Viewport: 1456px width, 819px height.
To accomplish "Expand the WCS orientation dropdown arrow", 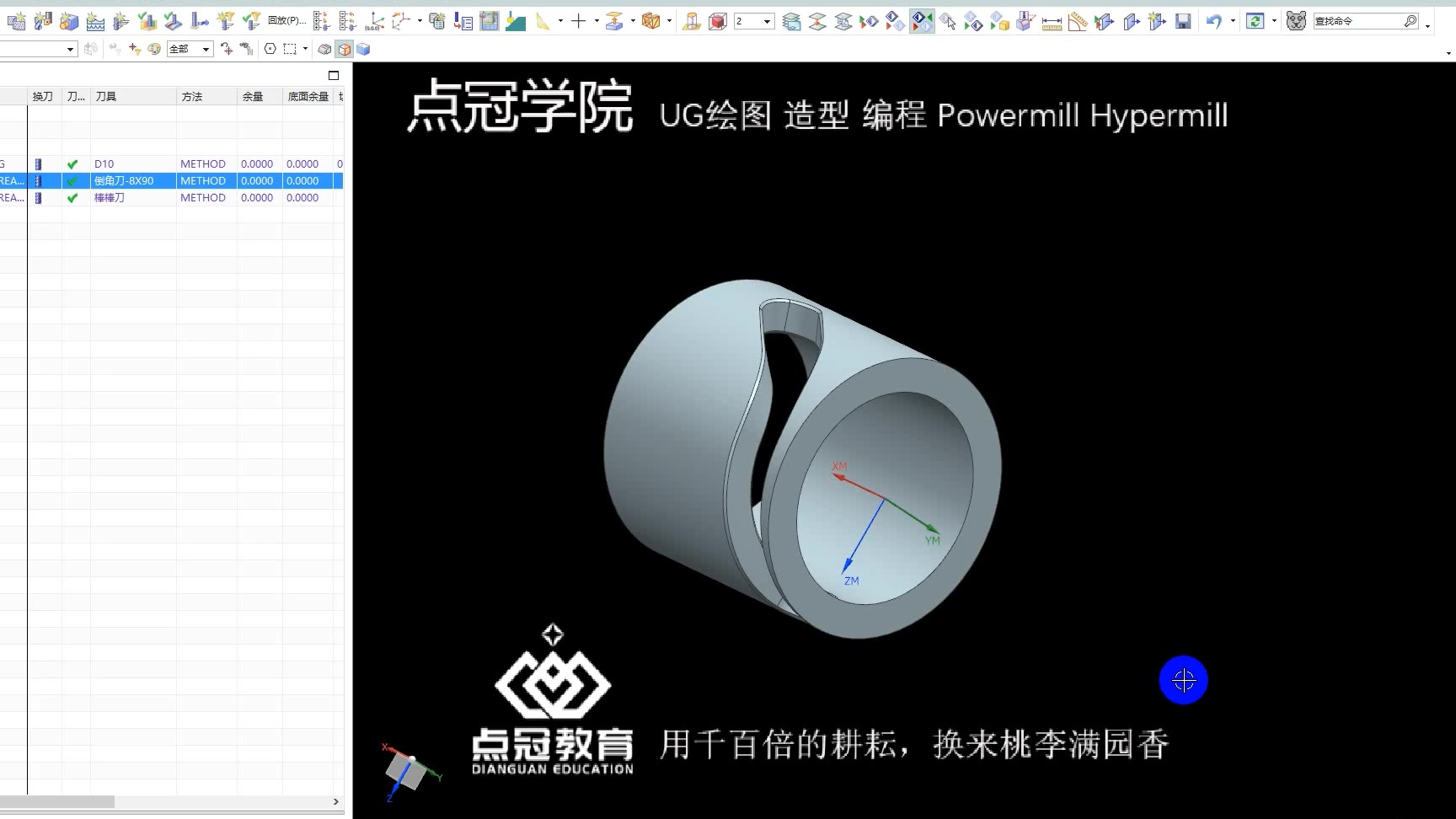I will coord(420,21).
